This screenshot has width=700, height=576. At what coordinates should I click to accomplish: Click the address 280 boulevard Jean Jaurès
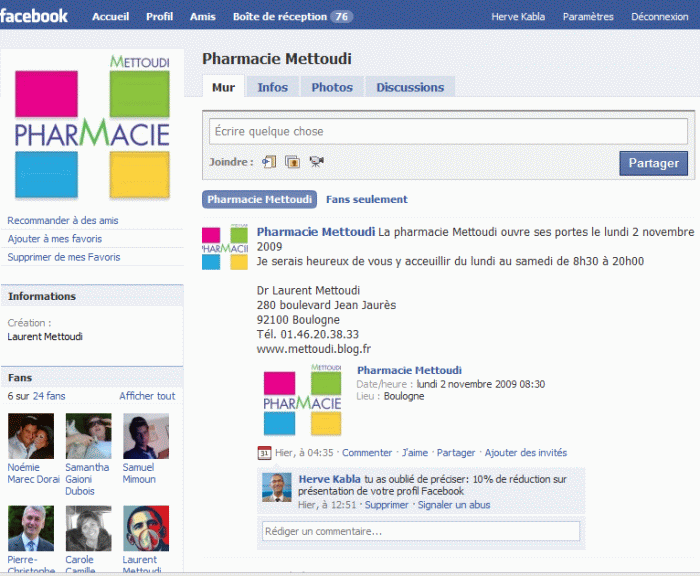[326, 305]
